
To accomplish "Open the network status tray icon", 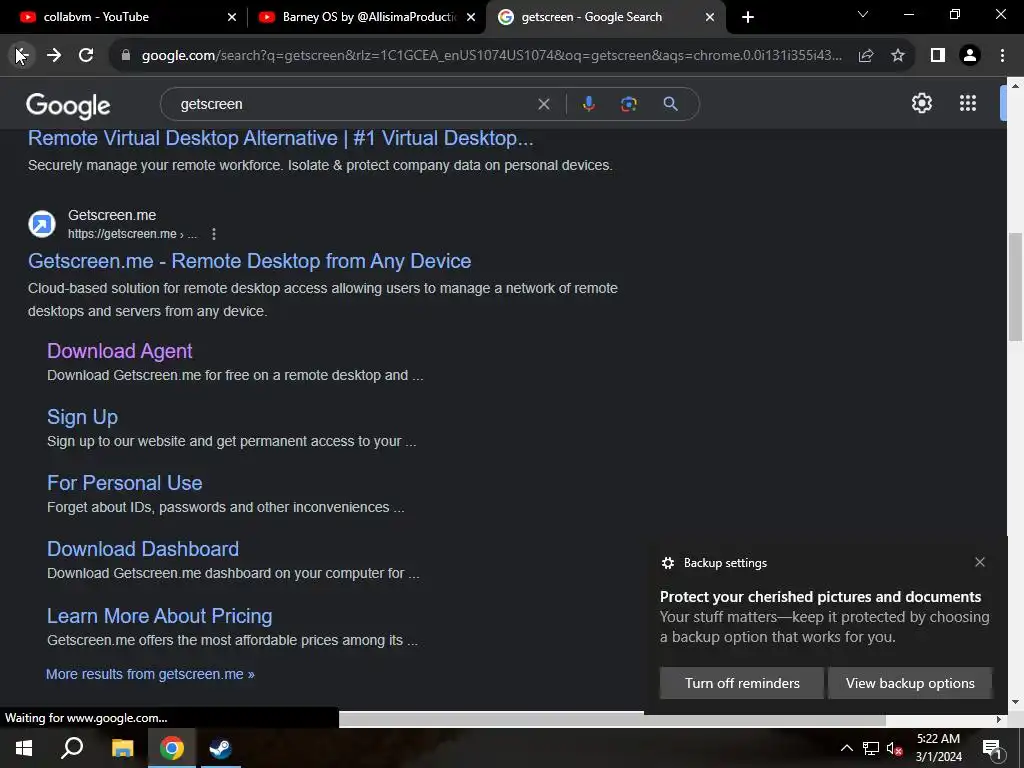I will point(871,748).
